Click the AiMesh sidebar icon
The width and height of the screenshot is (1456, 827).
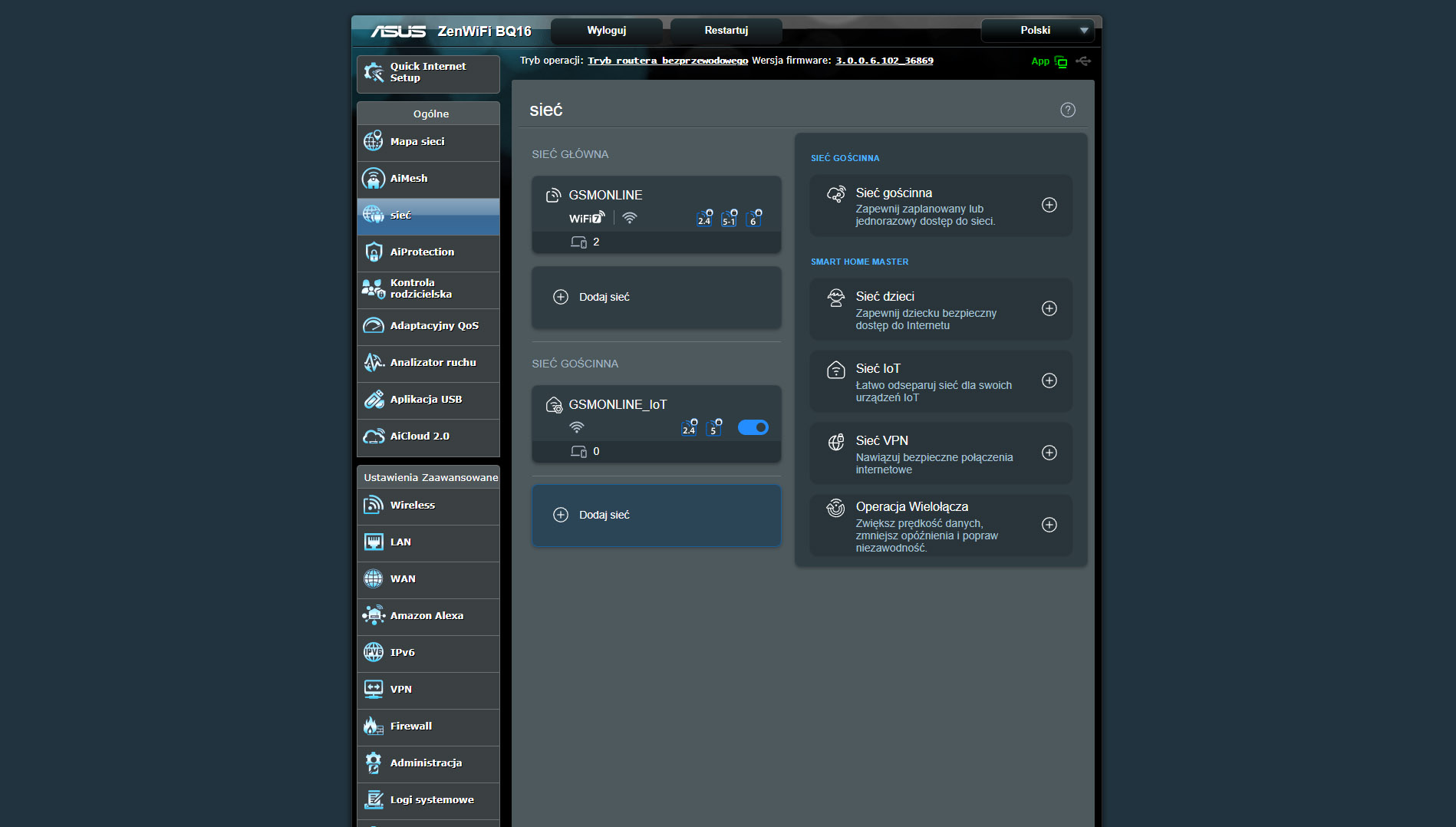click(374, 178)
